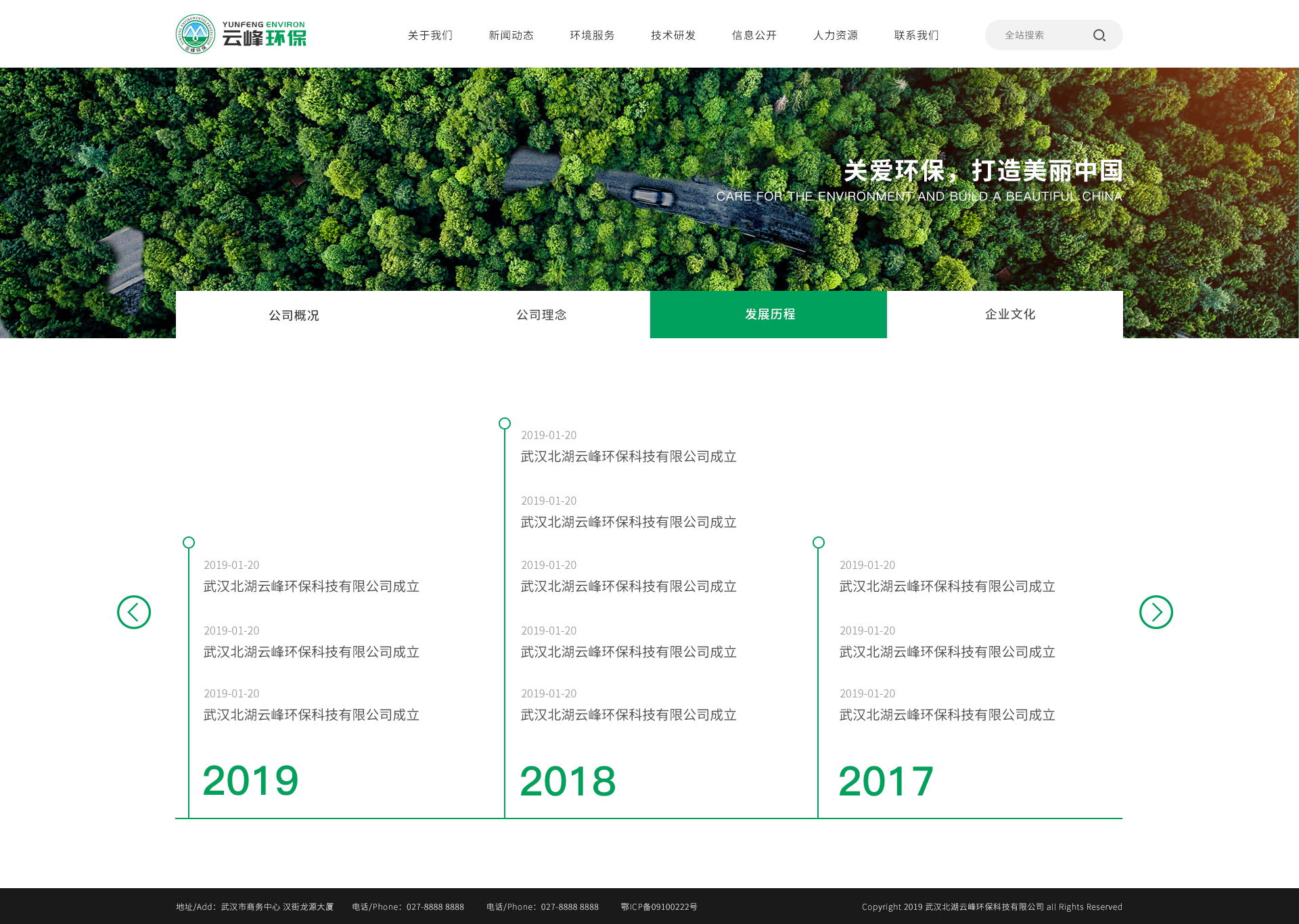The height and width of the screenshot is (924, 1299).
Task: Go to previous timeline years arrow
Action: pyautogui.click(x=134, y=612)
